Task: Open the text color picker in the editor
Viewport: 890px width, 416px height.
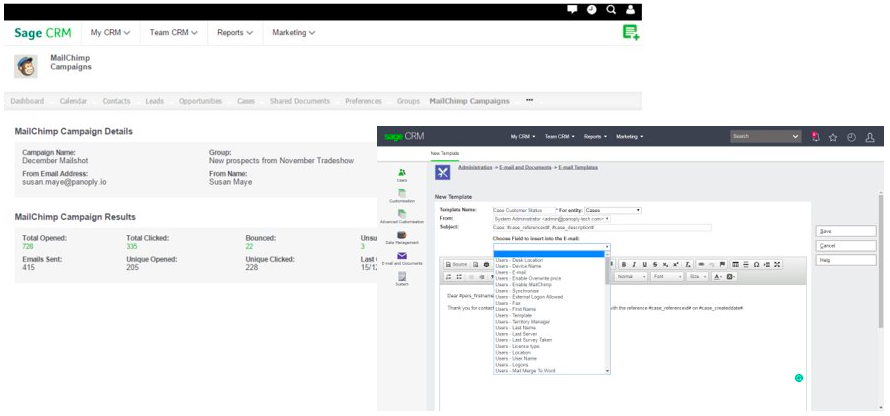Action: coord(717,276)
